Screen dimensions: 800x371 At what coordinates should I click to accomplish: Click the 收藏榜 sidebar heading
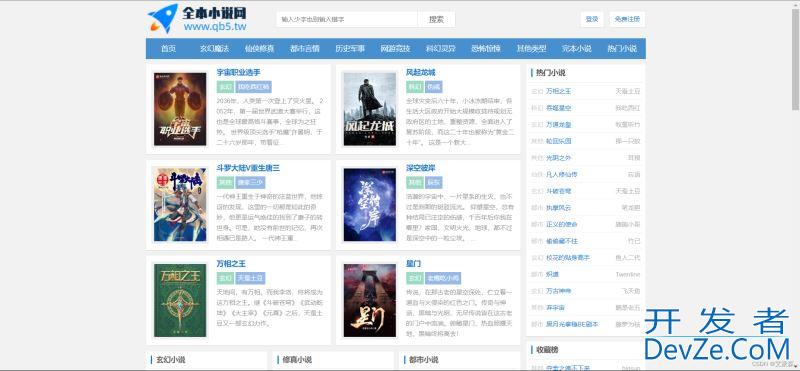coord(547,350)
